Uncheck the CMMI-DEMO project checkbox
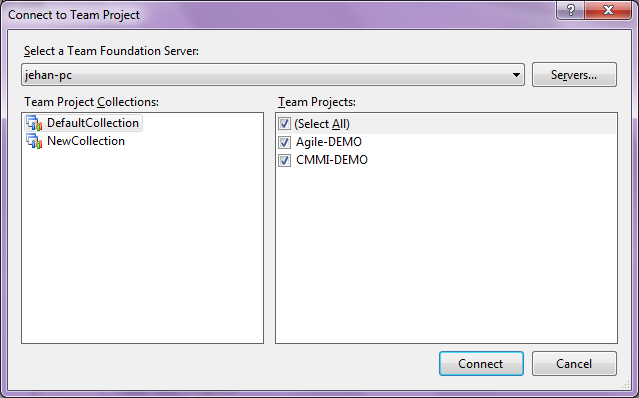The height and width of the screenshot is (398, 639). pyautogui.click(x=284, y=160)
